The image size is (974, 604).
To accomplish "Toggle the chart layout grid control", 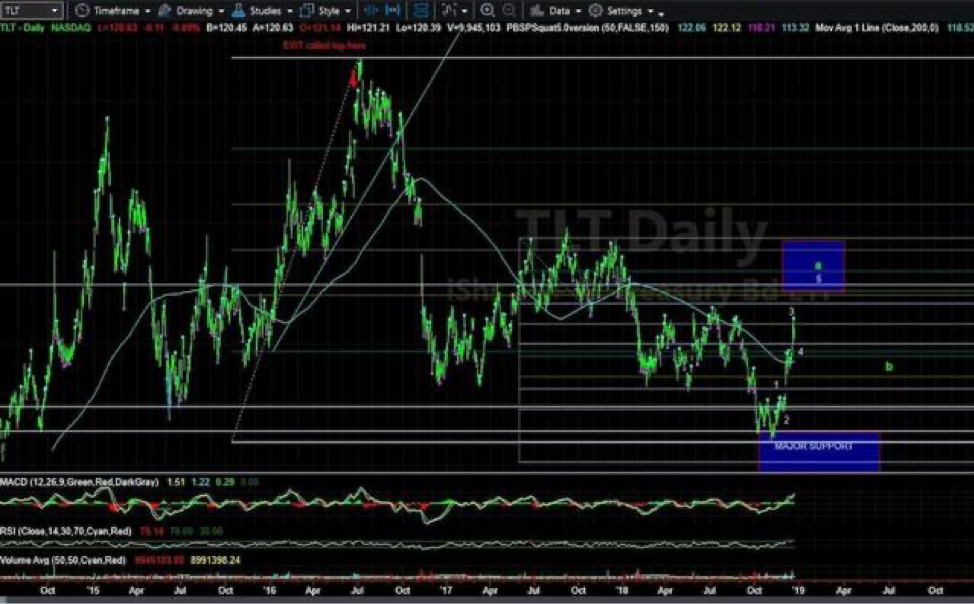I will pos(422,9).
